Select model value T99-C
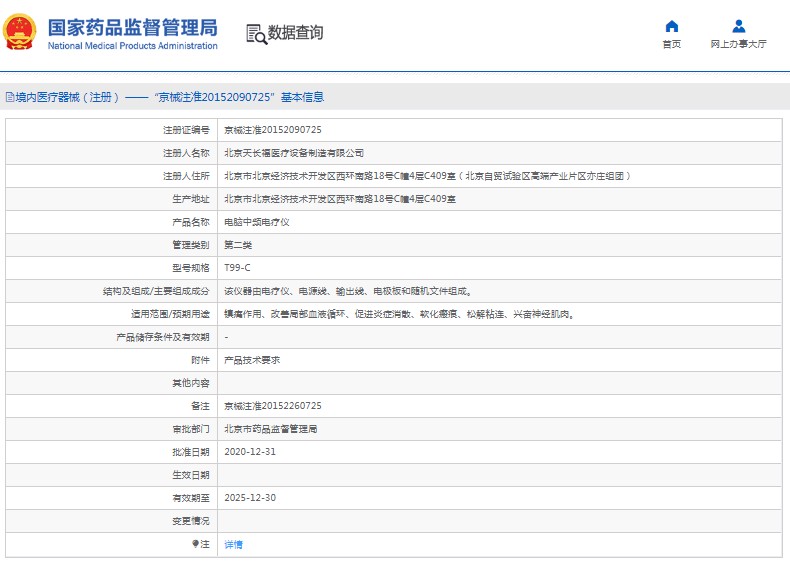790x566 pixels. pyautogui.click(x=237, y=268)
